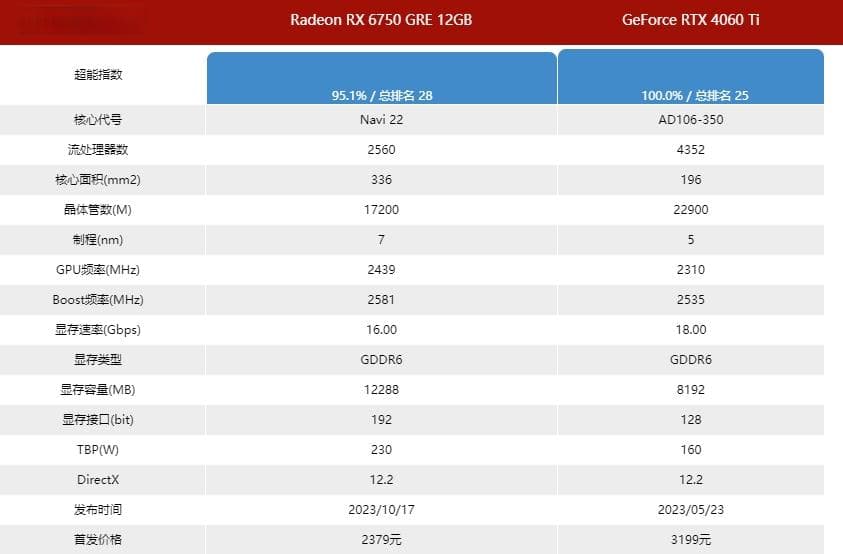Select the 160 TBP value
This screenshot has height=554, width=843.
(x=691, y=450)
